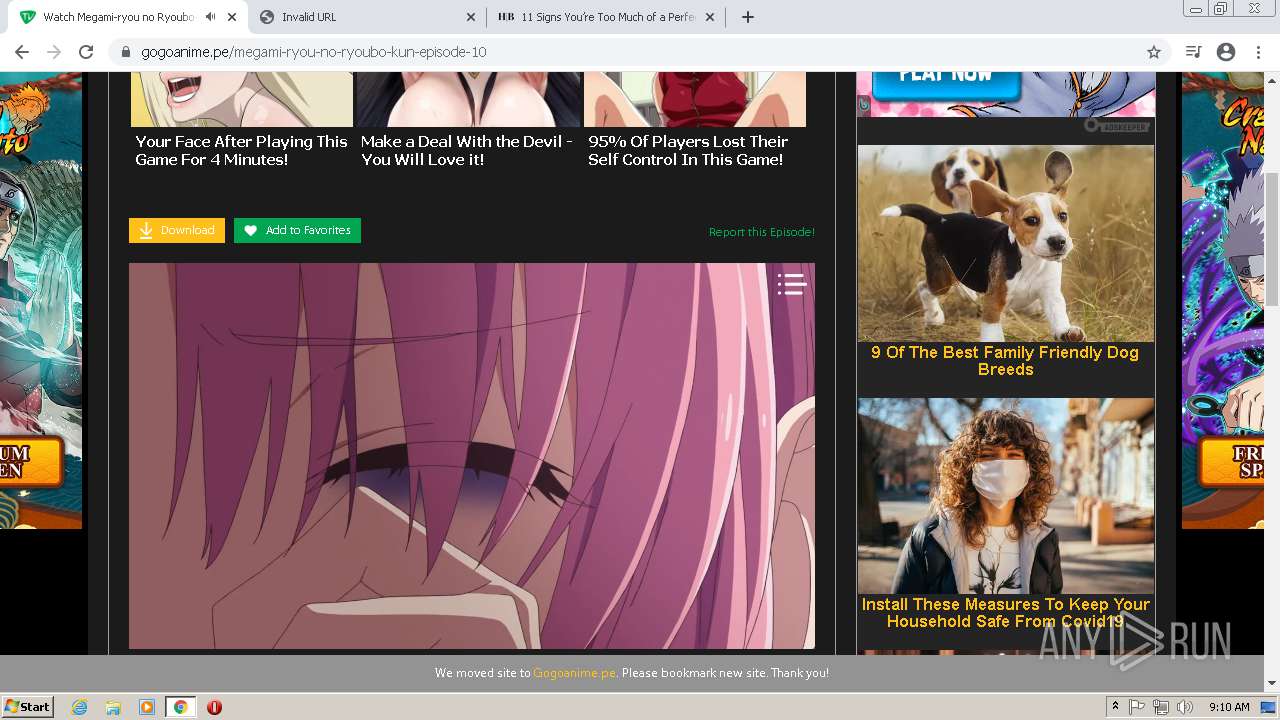1280x720 pixels.
Task: Select Chrome in the taskbar
Action: 180,707
